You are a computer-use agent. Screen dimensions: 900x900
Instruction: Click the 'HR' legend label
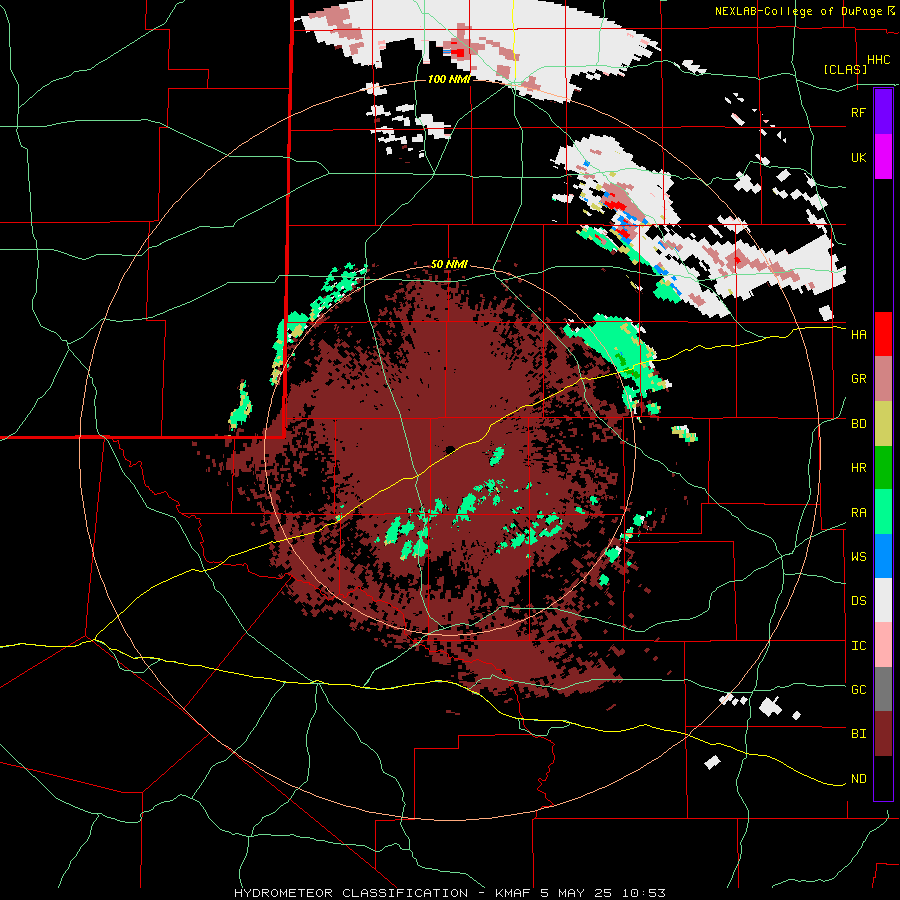[x=858, y=468]
